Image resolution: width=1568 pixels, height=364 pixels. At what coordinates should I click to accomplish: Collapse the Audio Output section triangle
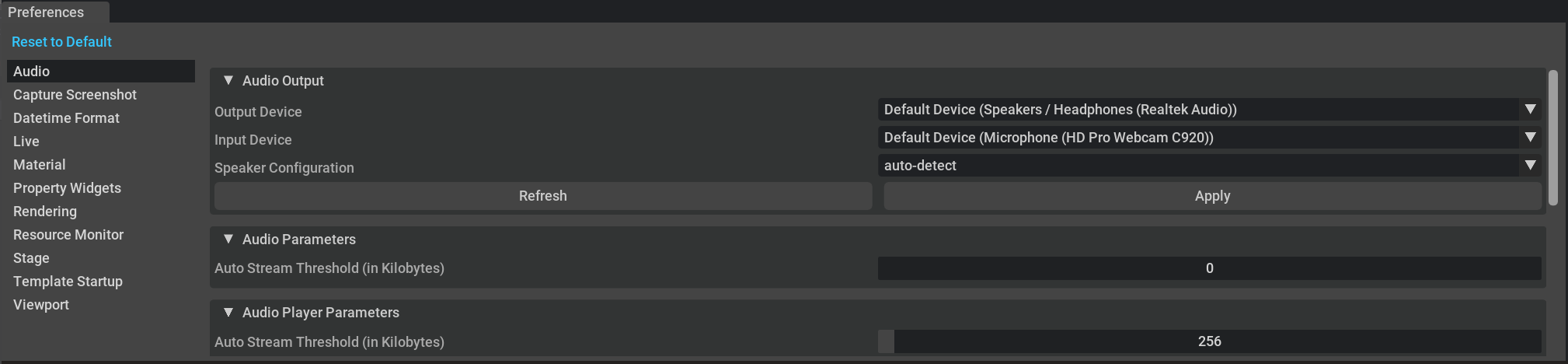[228, 80]
